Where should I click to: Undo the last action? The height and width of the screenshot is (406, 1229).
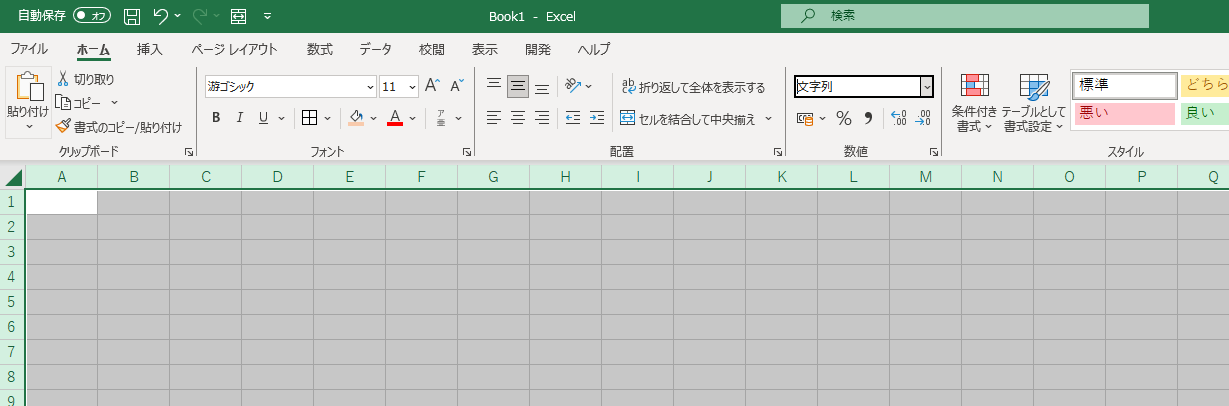click(161, 16)
